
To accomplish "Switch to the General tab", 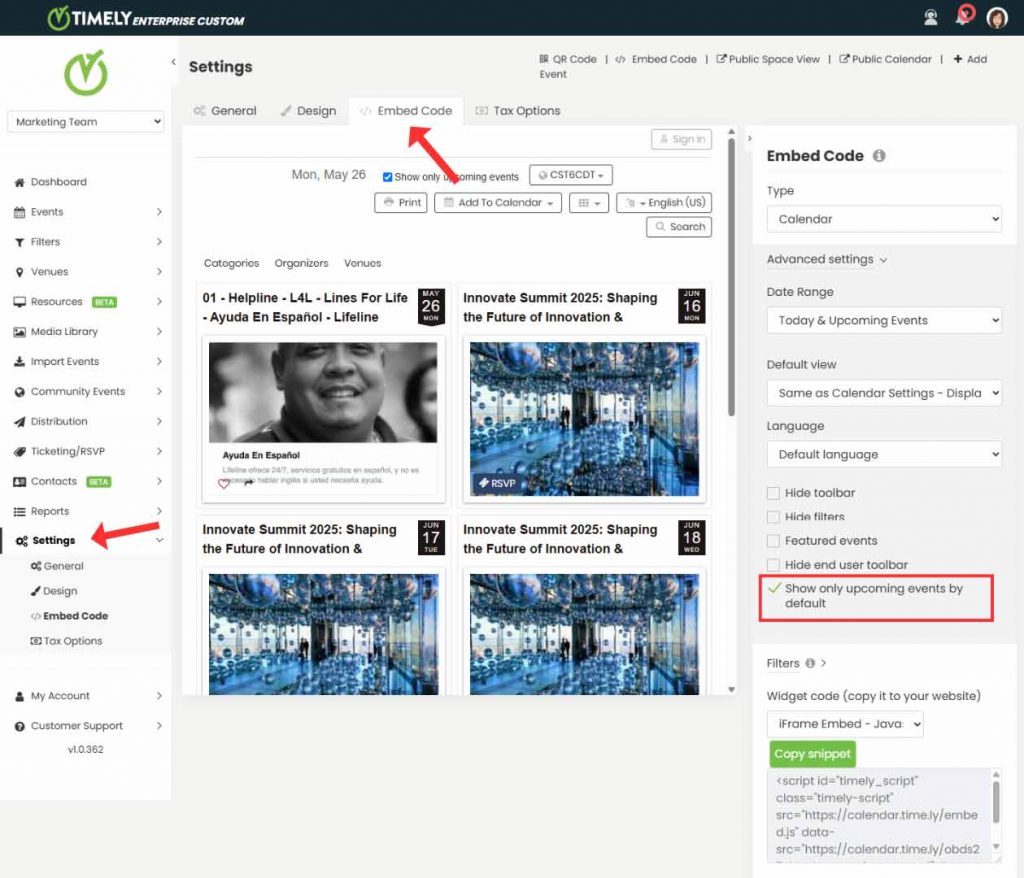I will tap(225, 111).
